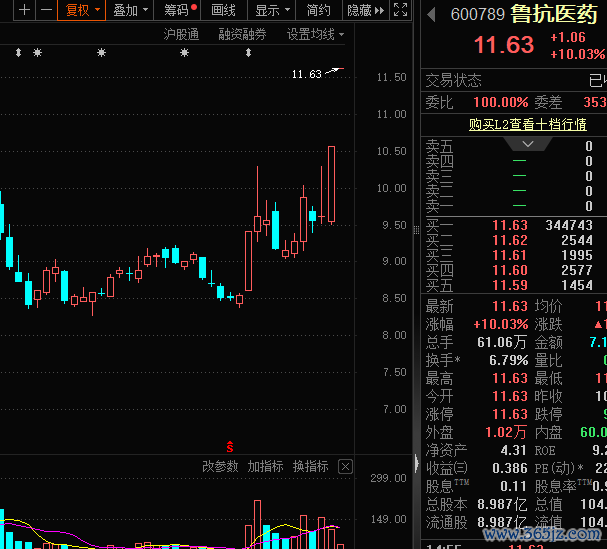Viewport: 607px width, 549px height.
Task: Click 涨停 price 11.63
Action: pos(510,414)
